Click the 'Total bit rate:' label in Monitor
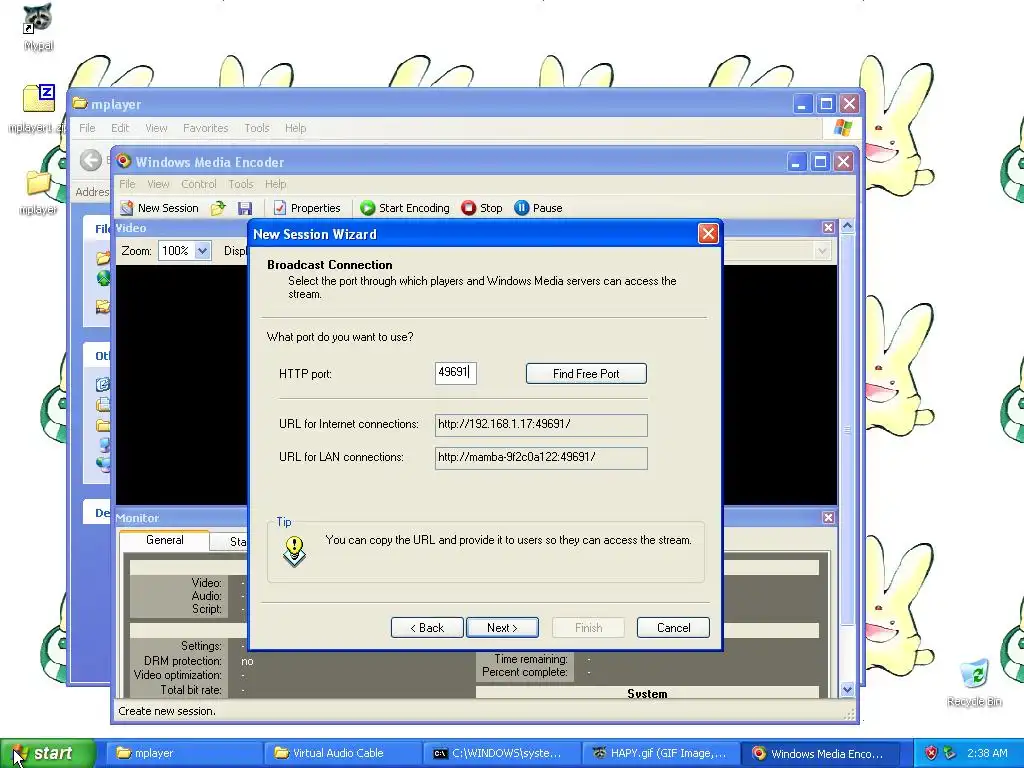Viewport: 1024px width, 768px height. (x=191, y=690)
